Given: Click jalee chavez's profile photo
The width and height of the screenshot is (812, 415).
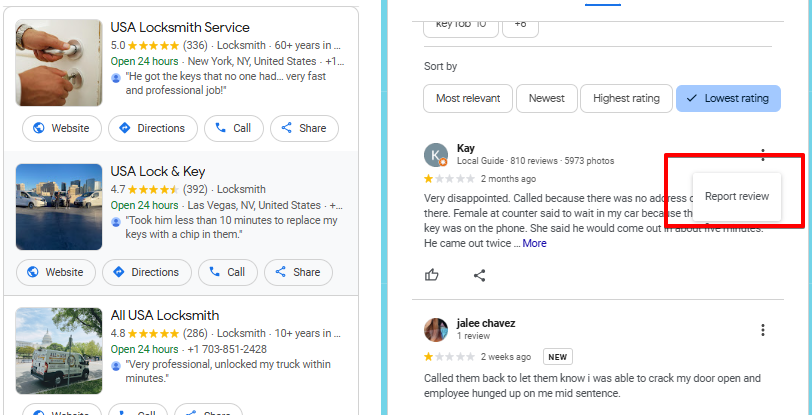Looking at the screenshot, I should click(x=436, y=330).
